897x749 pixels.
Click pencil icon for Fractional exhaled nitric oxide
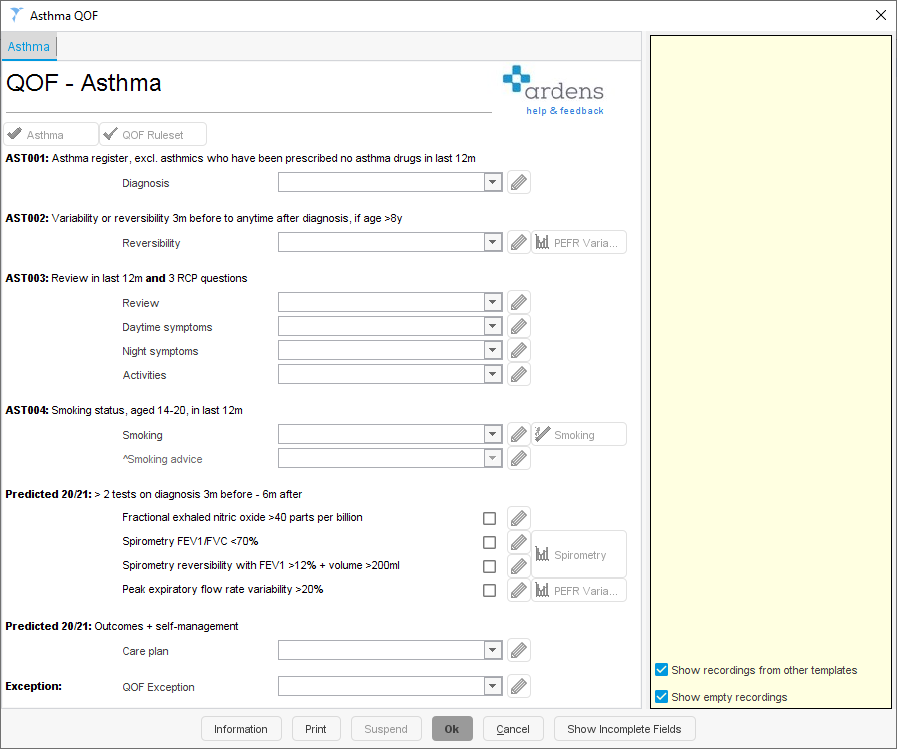click(519, 518)
